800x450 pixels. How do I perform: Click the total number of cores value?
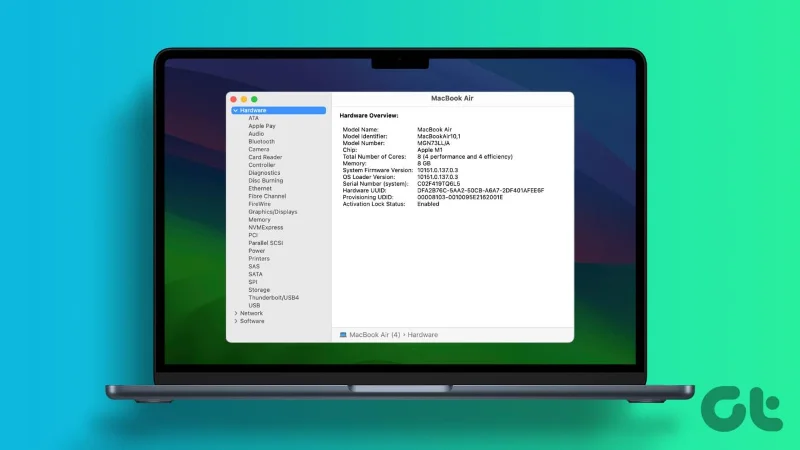(x=465, y=157)
